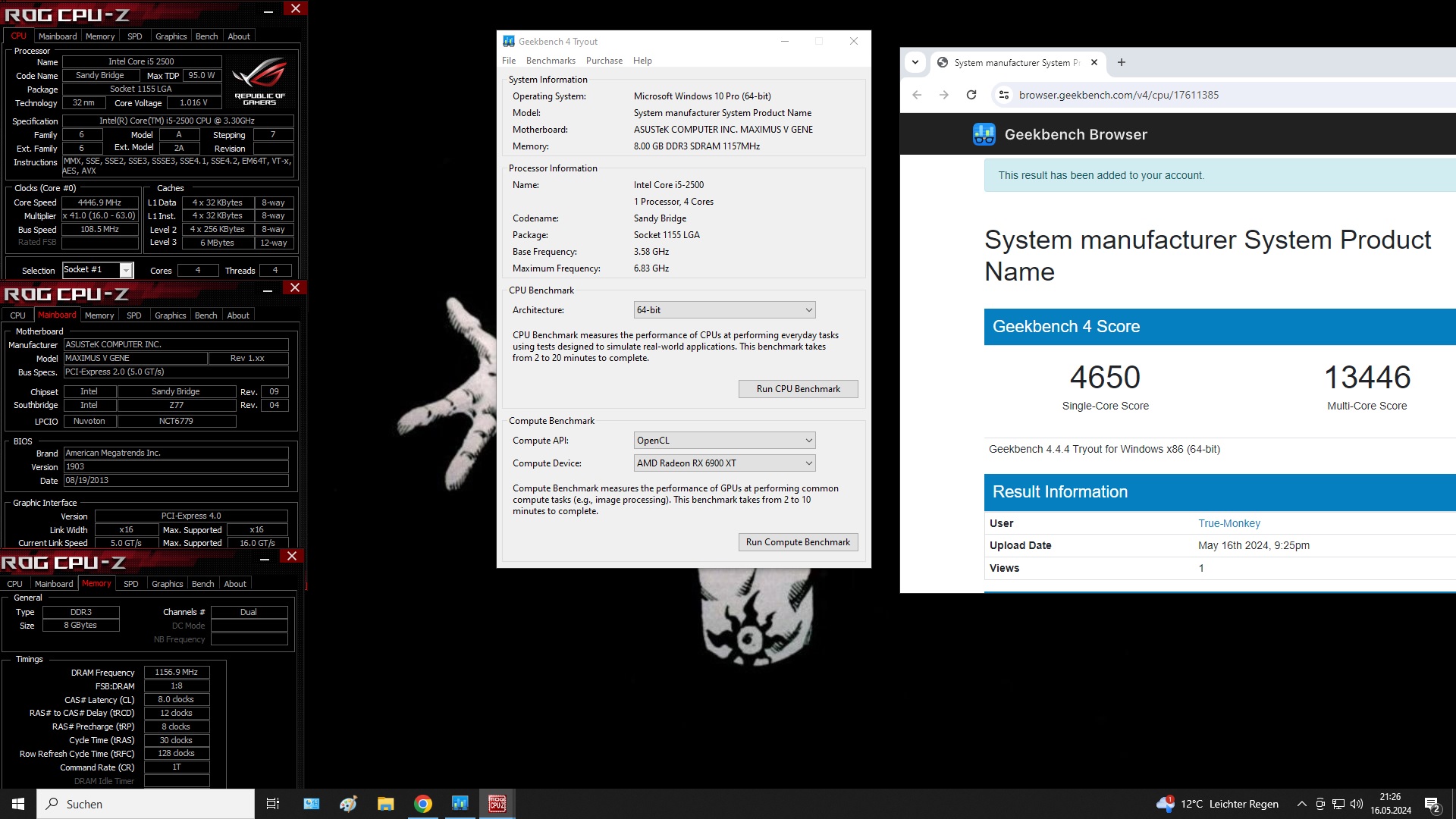Screen dimensions: 1456x819
Task: Open Bench tab in top CPU-Z window
Action: (206, 36)
